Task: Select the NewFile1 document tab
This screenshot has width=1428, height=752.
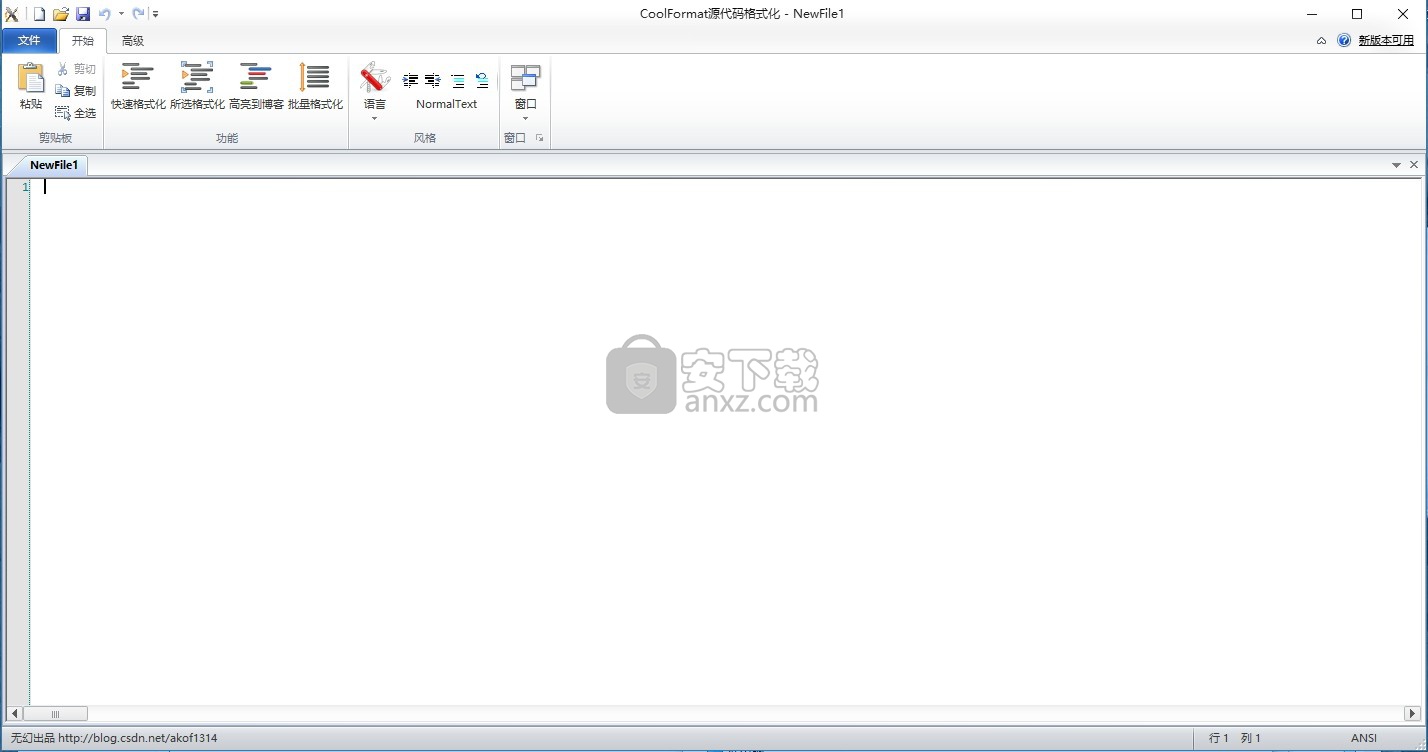Action: (x=53, y=165)
